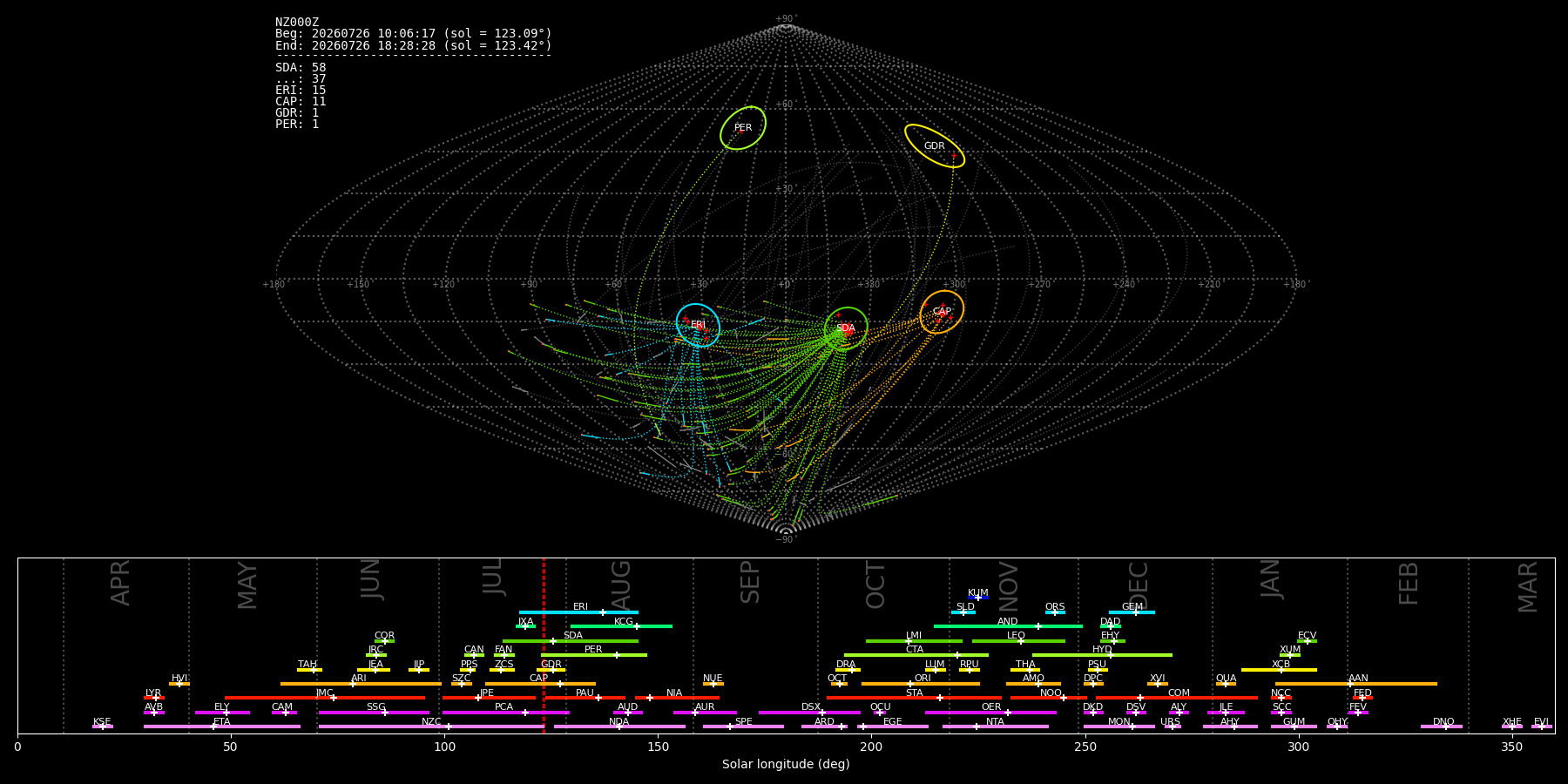Select the LEO shower bar

coord(1018,641)
